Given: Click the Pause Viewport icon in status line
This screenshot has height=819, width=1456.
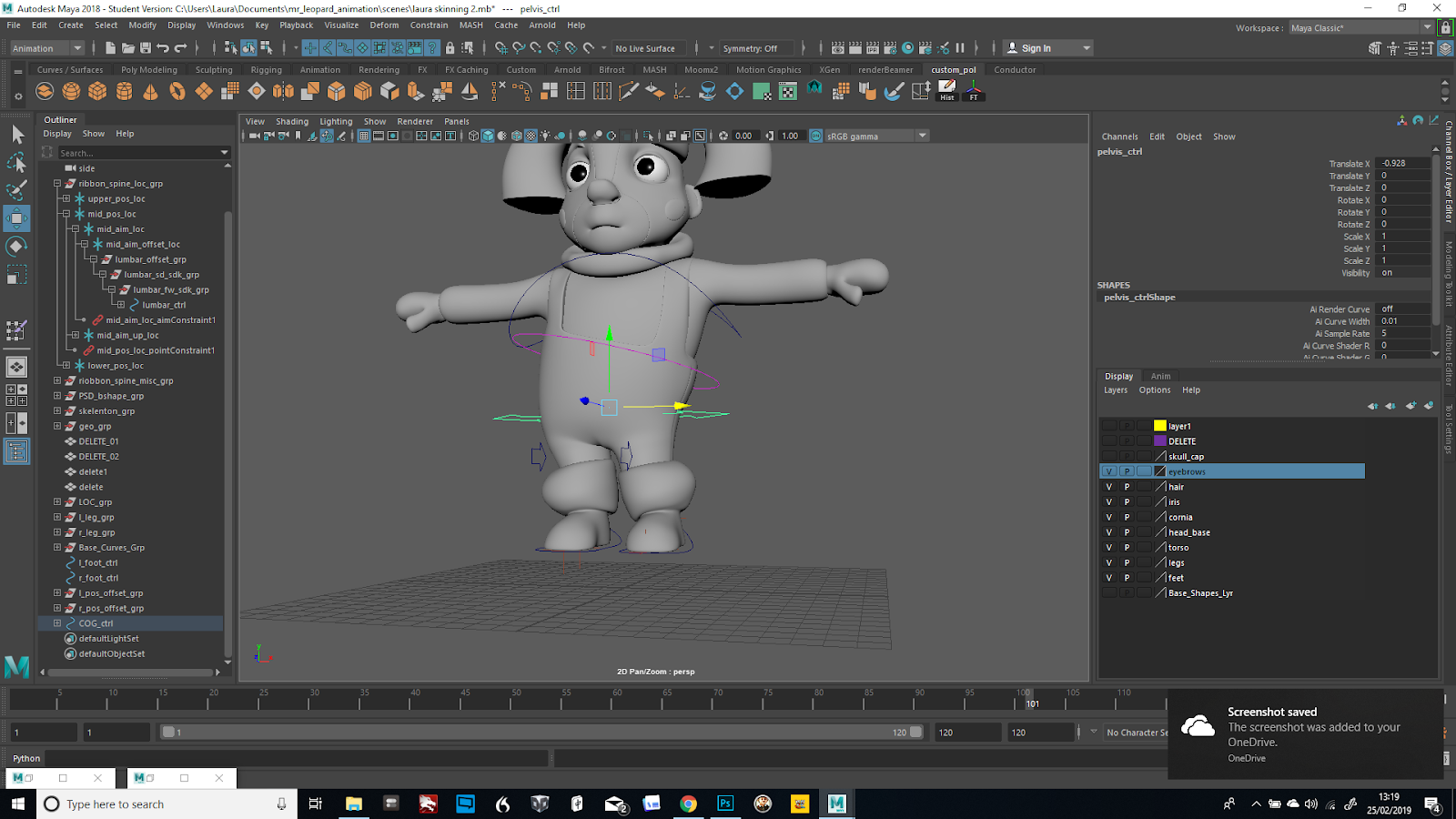Looking at the screenshot, I should 960,48.
